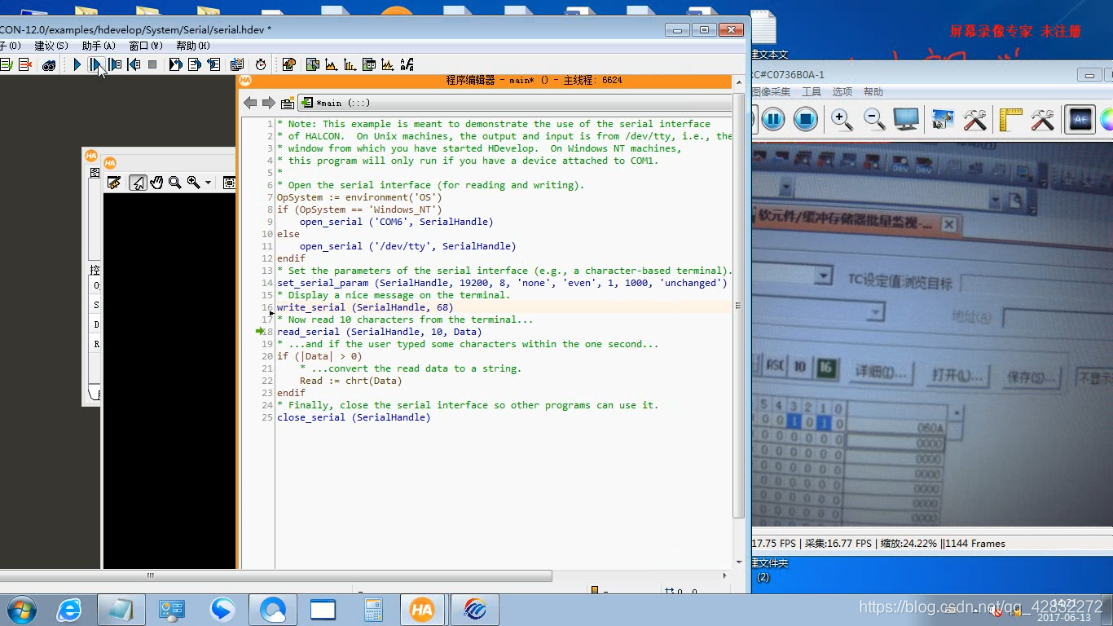This screenshot has width=1113, height=626.
Task: Click the set_serial_param code line
Action: [x=502, y=282]
